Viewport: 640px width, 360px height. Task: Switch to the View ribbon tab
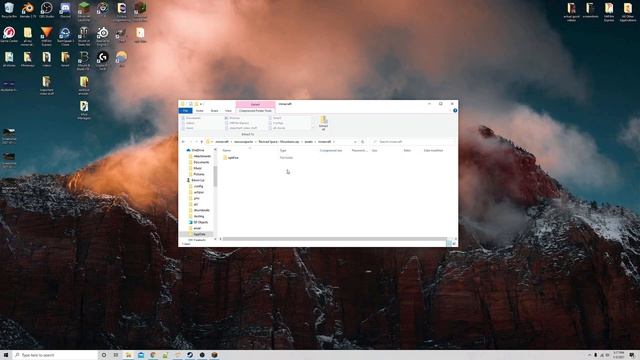click(228, 111)
